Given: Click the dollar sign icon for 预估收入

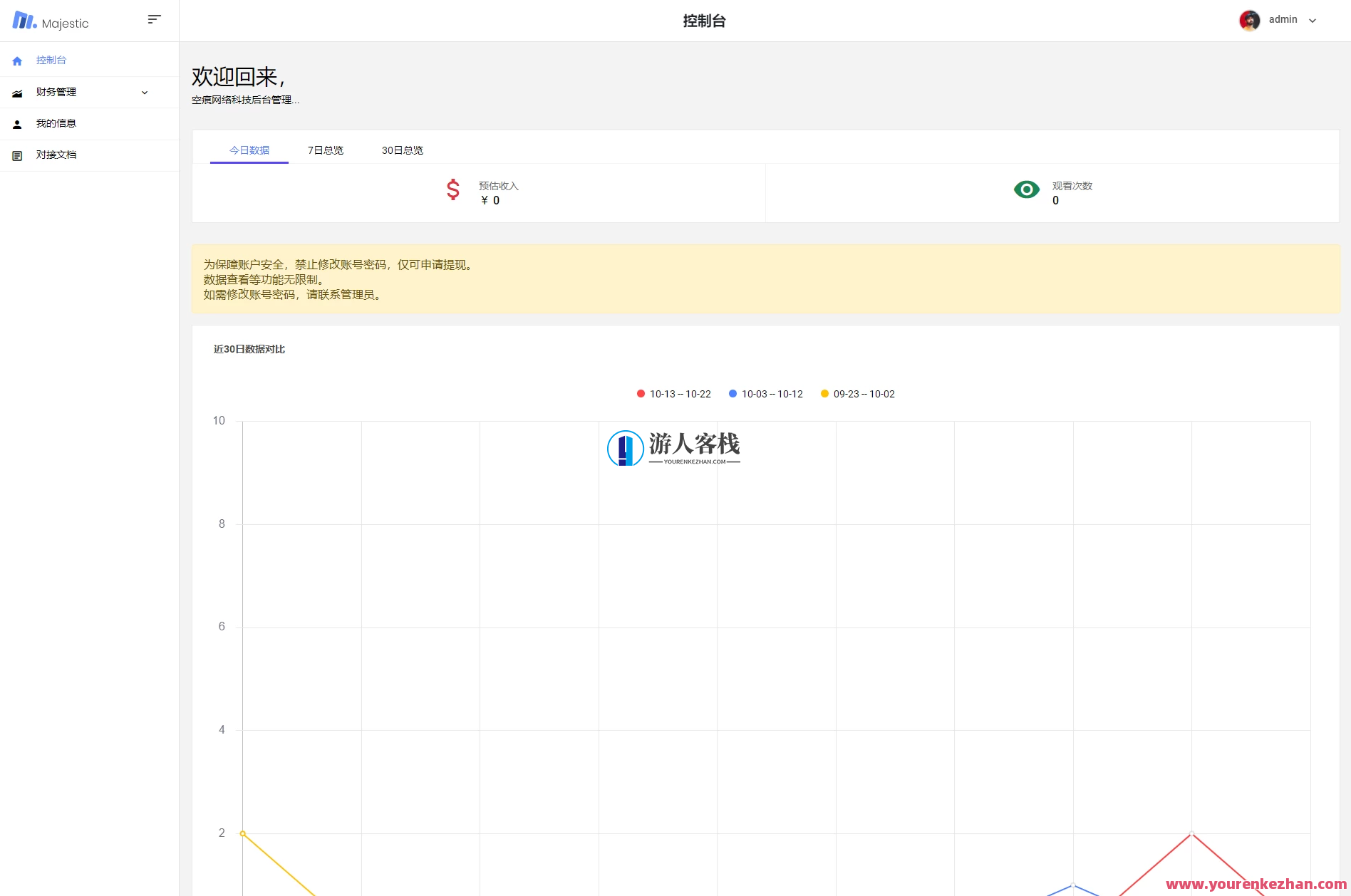Looking at the screenshot, I should (452, 190).
